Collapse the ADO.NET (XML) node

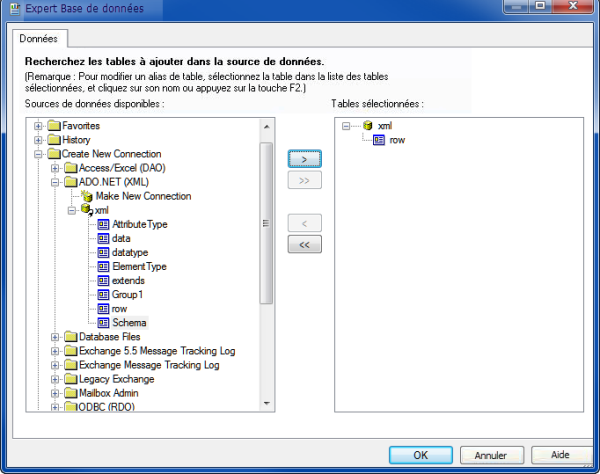55,183
